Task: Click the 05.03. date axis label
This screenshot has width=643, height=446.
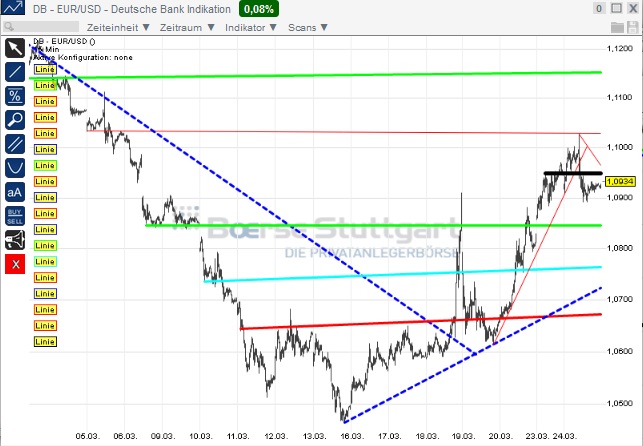Action: pyautogui.click(x=87, y=436)
